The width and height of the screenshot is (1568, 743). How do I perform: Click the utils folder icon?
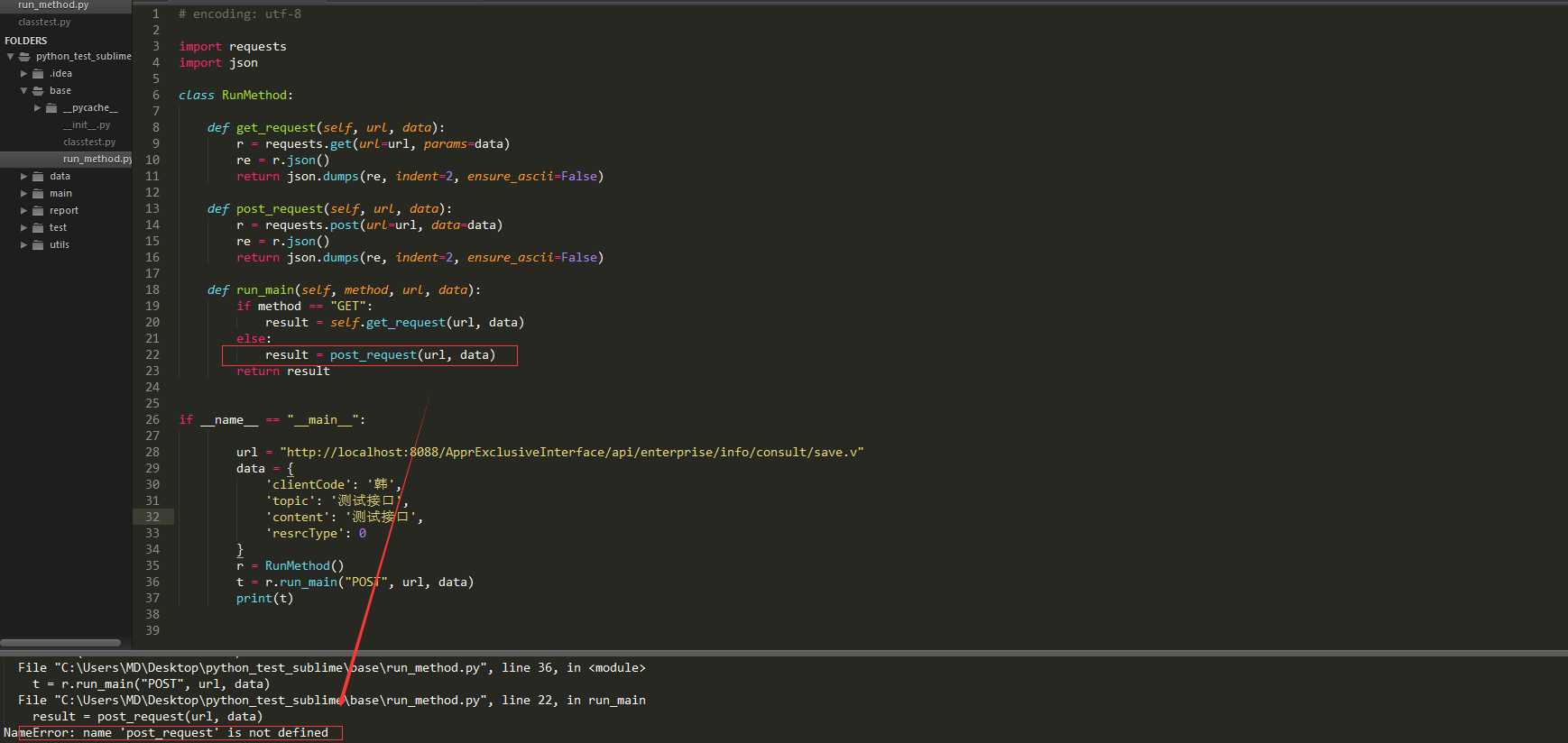click(x=38, y=245)
